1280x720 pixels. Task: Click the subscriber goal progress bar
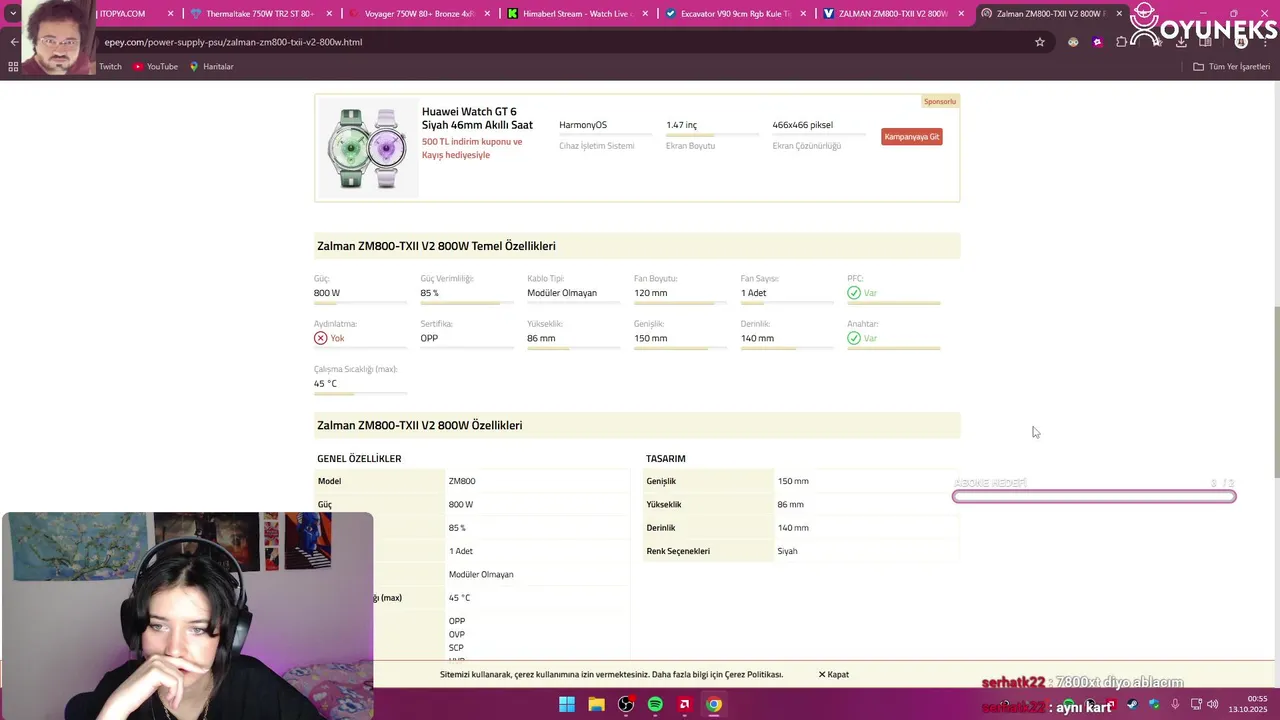tap(1094, 496)
